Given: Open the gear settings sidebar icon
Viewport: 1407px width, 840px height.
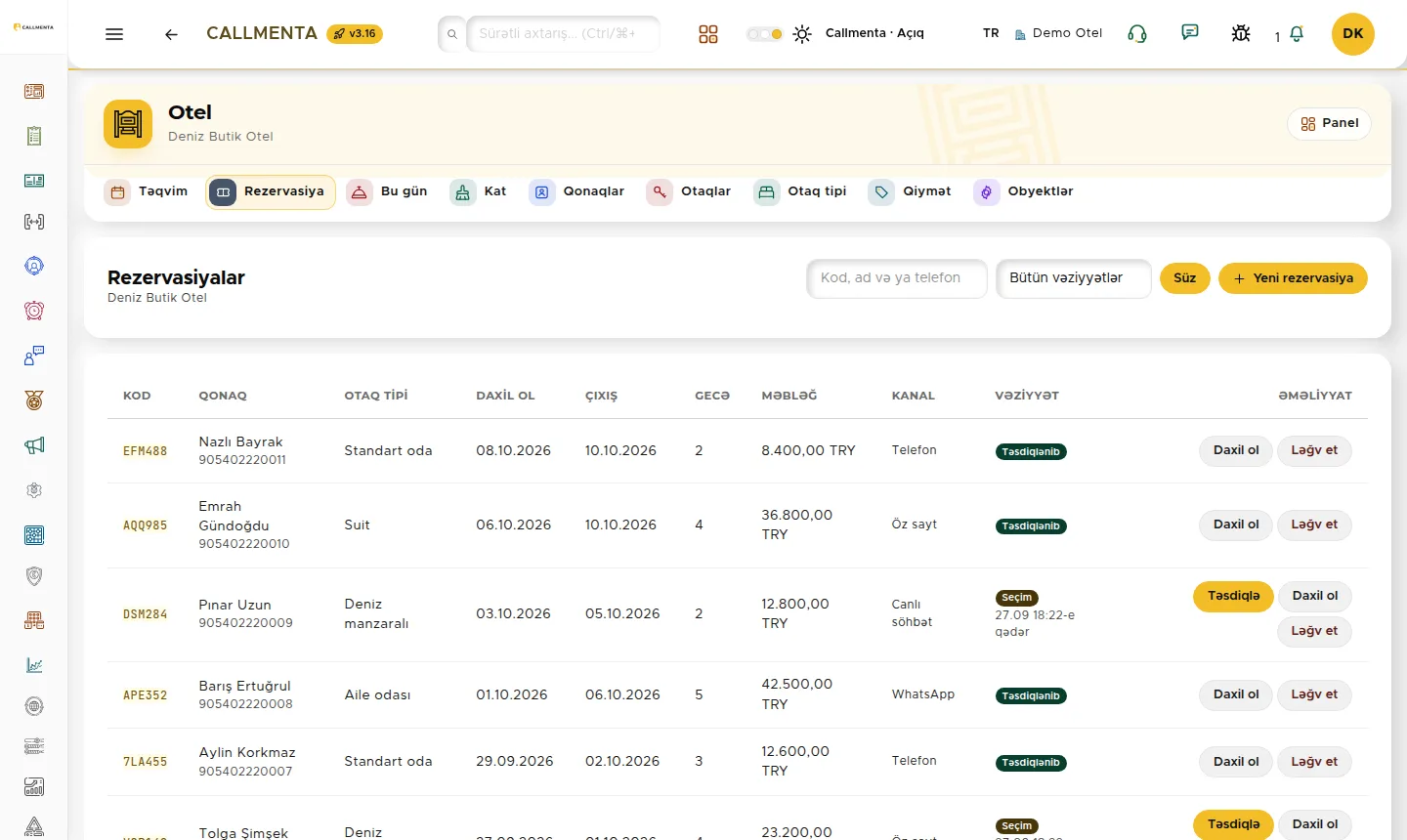Looking at the screenshot, I should [34, 490].
